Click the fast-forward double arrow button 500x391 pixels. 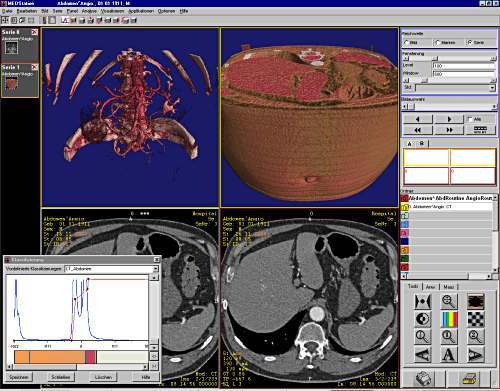point(449,130)
